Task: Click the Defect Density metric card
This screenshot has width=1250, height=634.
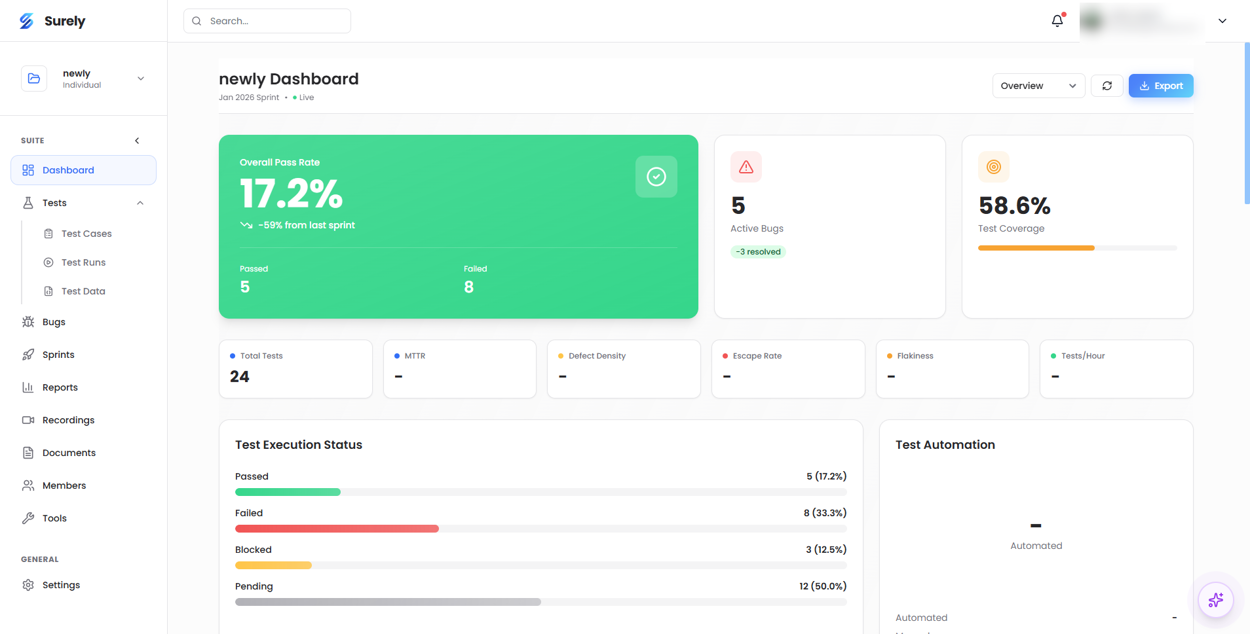Action: coord(624,369)
